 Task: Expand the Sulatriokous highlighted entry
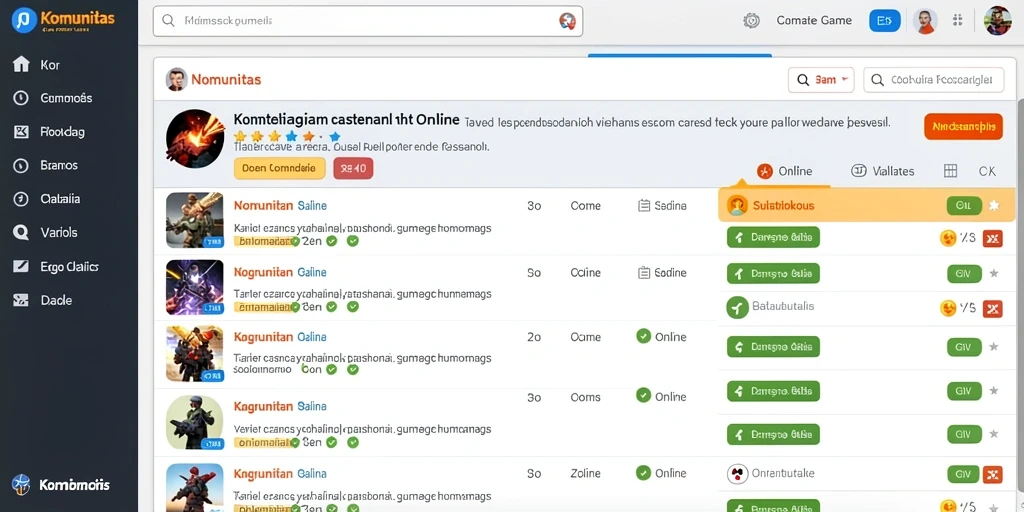[866, 206]
